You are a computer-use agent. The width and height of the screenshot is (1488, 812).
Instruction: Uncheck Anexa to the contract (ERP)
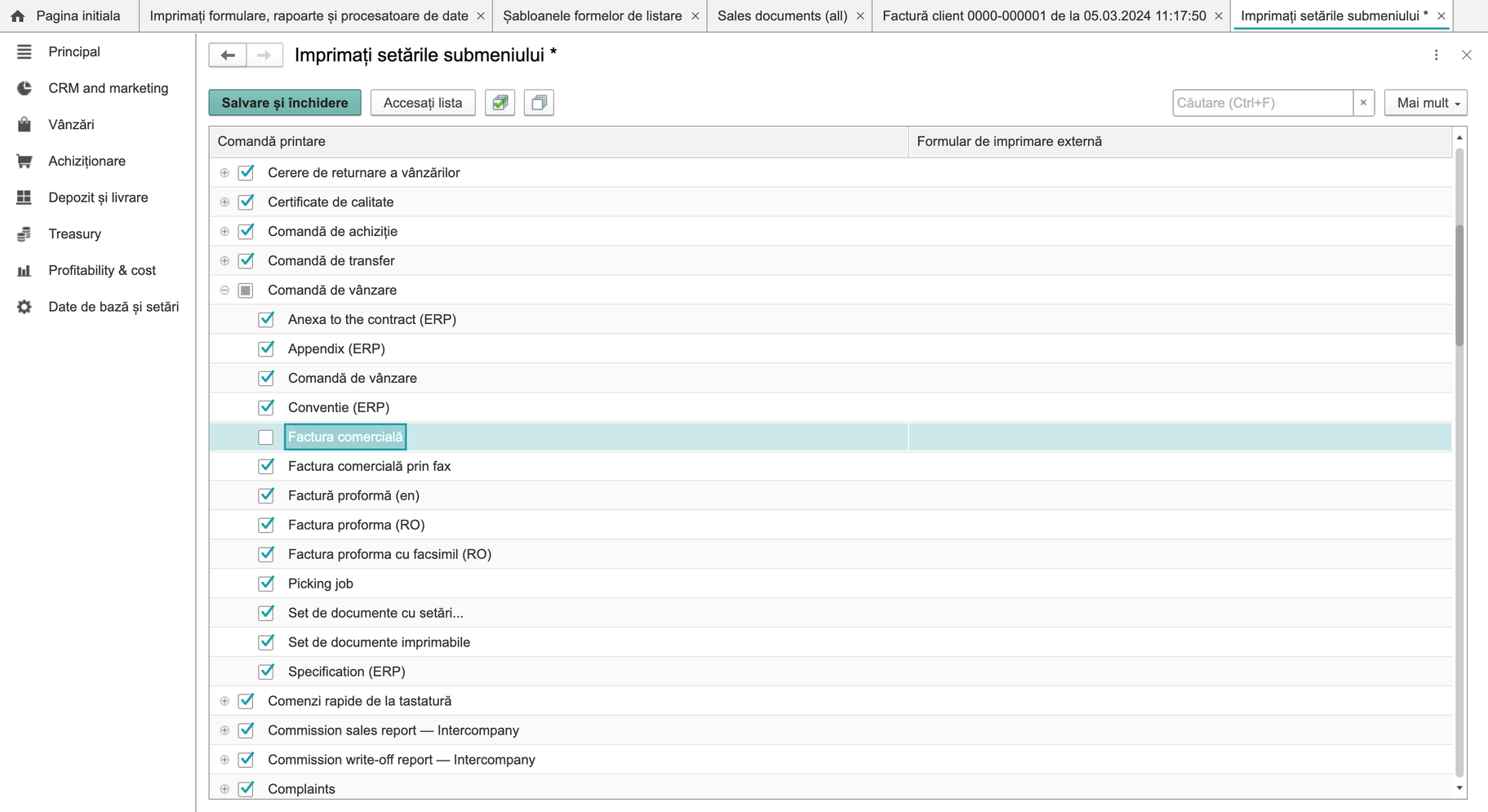coord(266,319)
